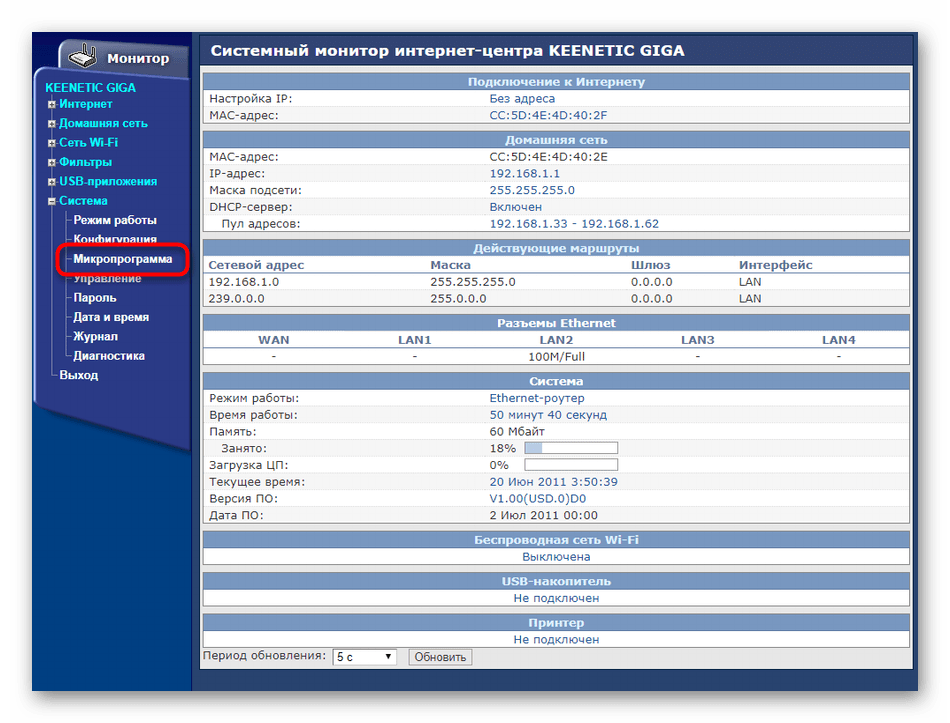Collapse the Система tree node
The width and height of the screenshot is (950, 723).
52,201
